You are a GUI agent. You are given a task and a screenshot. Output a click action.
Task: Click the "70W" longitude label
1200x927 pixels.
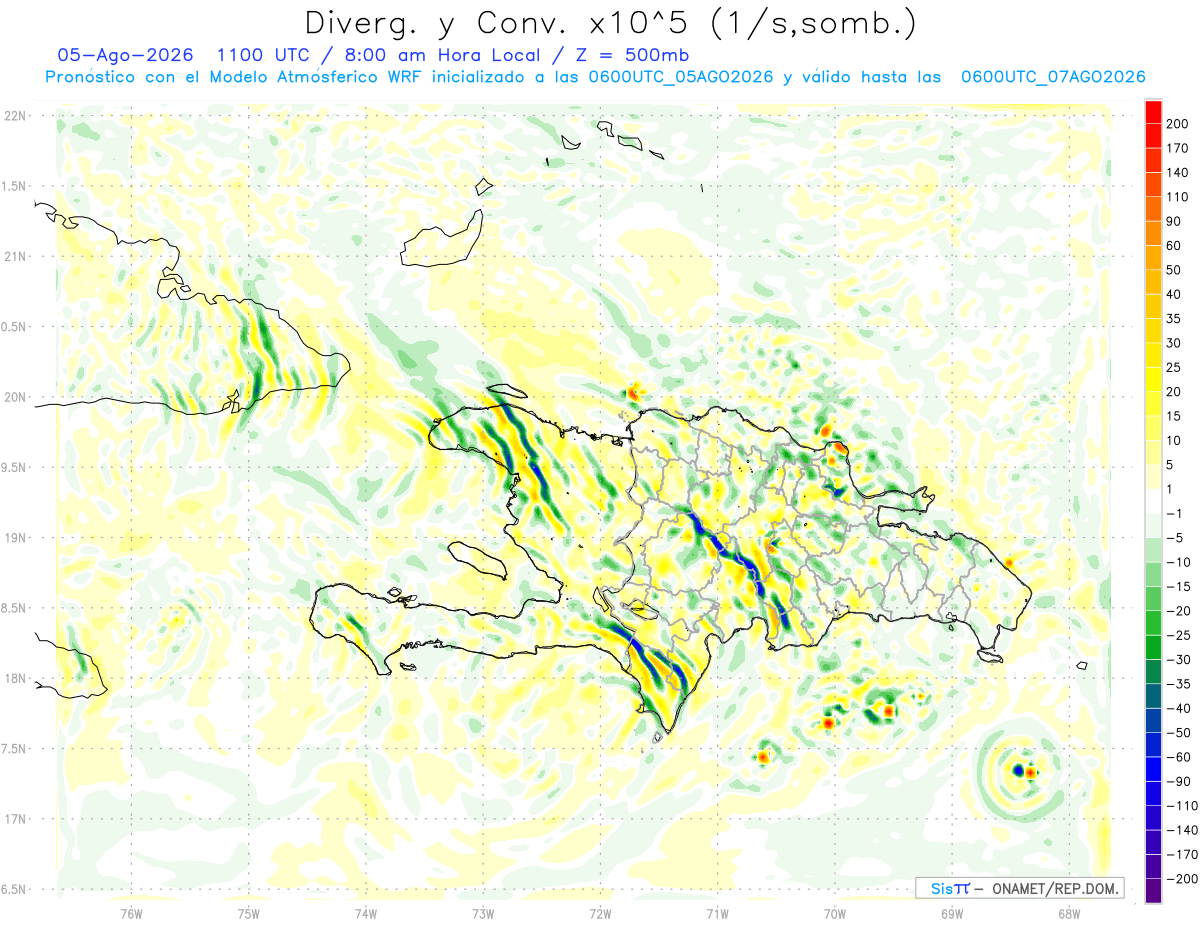pyautogui.click(x=835, y=913)
